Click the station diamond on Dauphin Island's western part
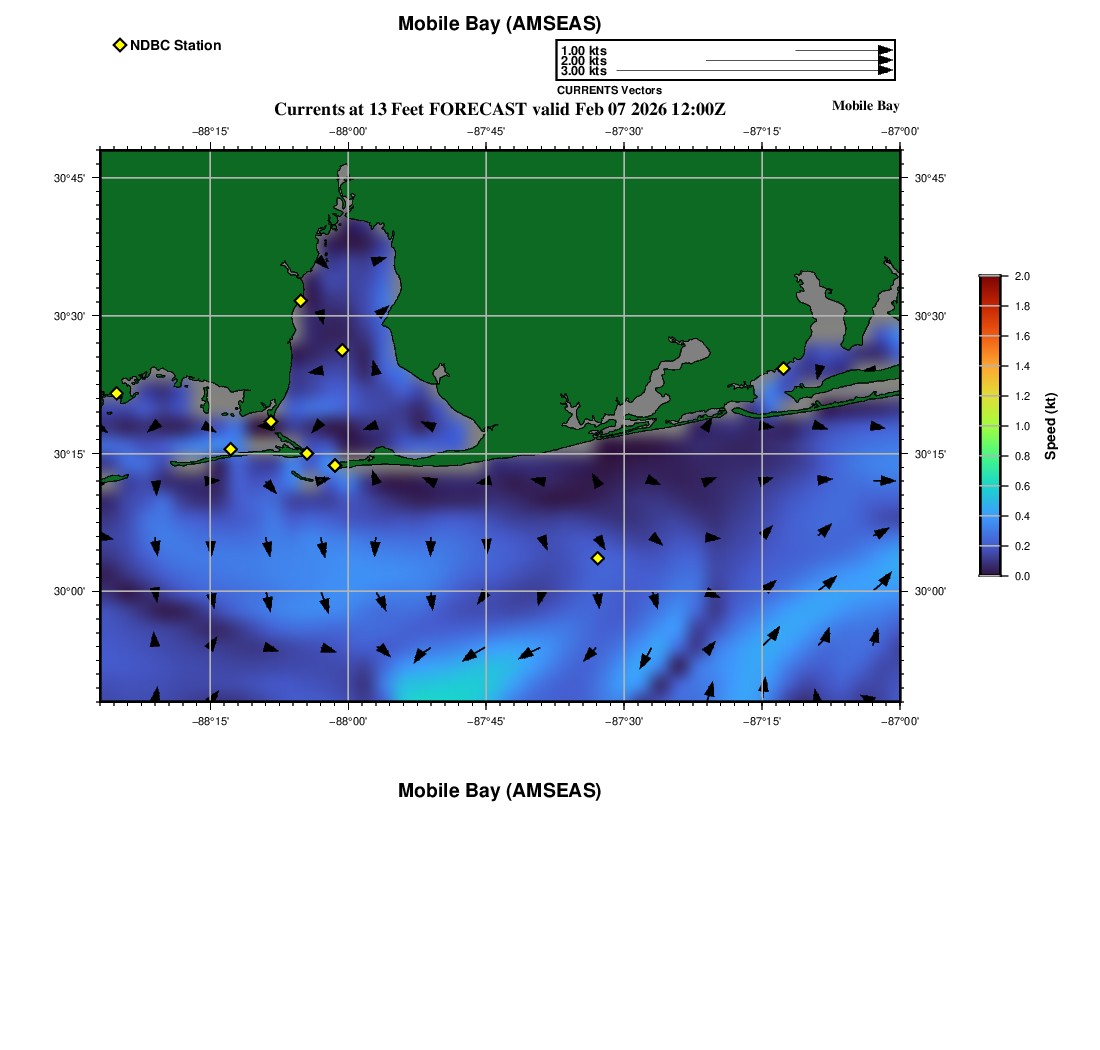The image size is (1100, 1050). click(231, 449)
